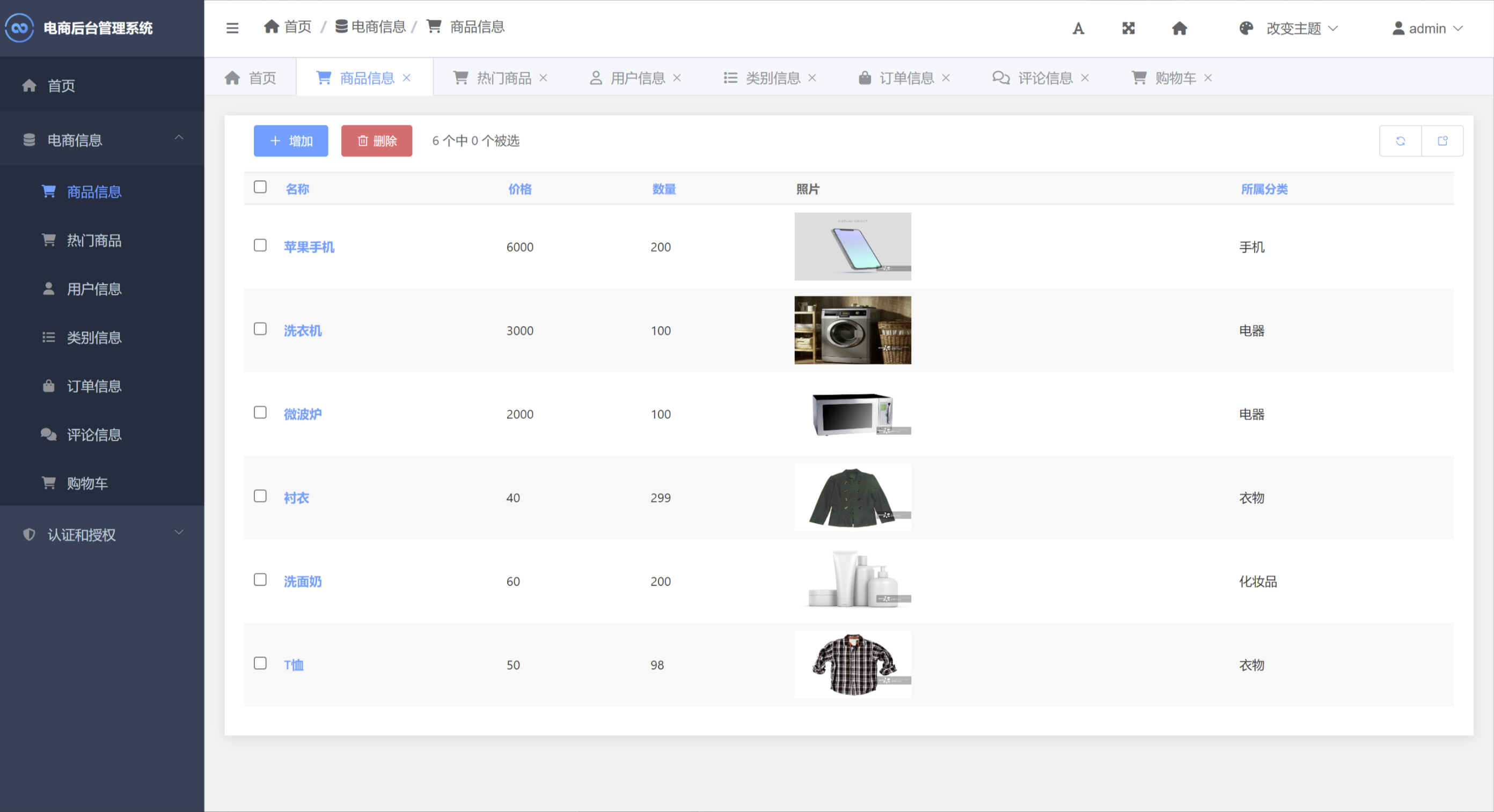This screenshot has width=1494, height=812.
Task: Select the header checkbox to select all products
Action: pyautogui.click(x=260, y=187)
